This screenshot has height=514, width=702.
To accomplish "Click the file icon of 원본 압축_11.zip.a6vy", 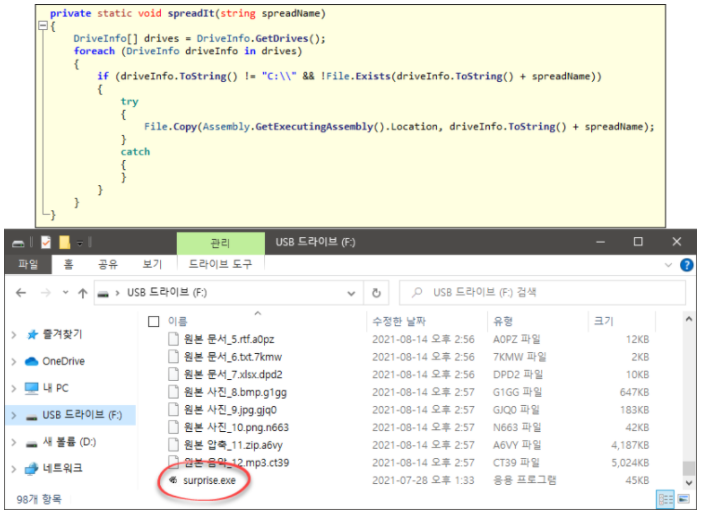I will click(173, 445).
